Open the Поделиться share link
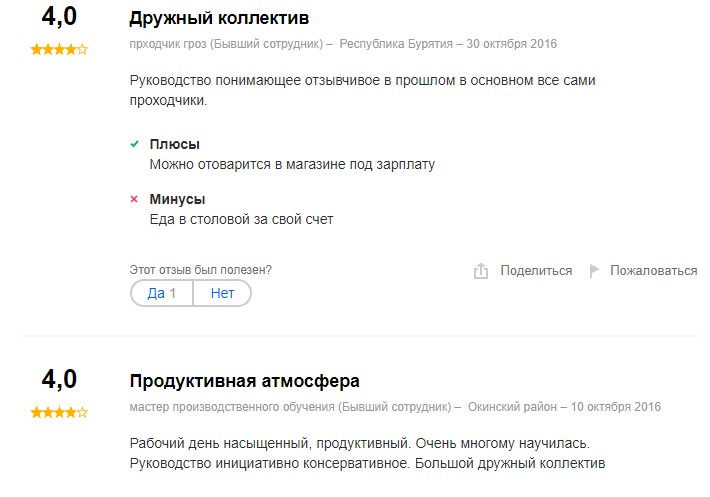The height and width of the screenshot is (497, 710). pos(536,271)
